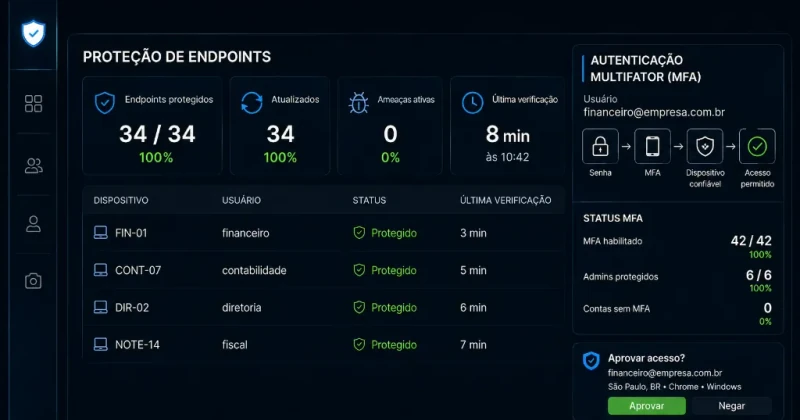The image size is (800, 420).
Task: Click the STATUS MFA section heading
Action: click(613, 218)
